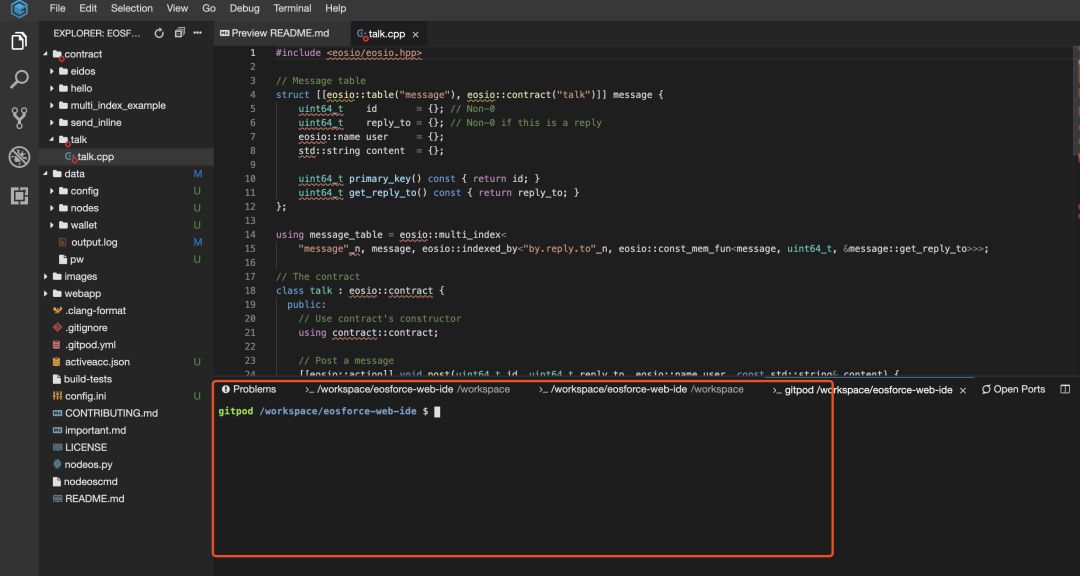Split the terminal using the panel icon
The image size is (1080, 576).
pyautogui.click(x=1065, y=389)
